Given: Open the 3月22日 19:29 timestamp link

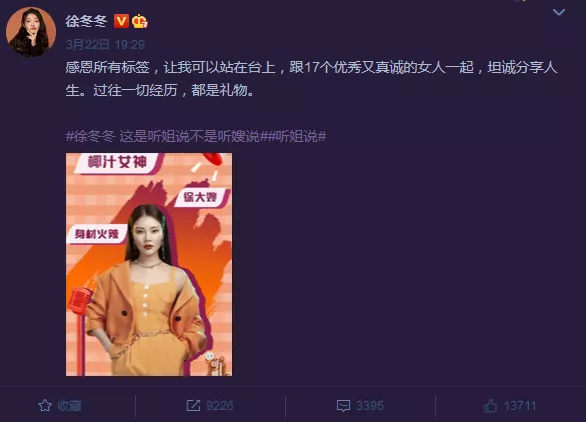Looking at the screenshot, I should [105, 45].
